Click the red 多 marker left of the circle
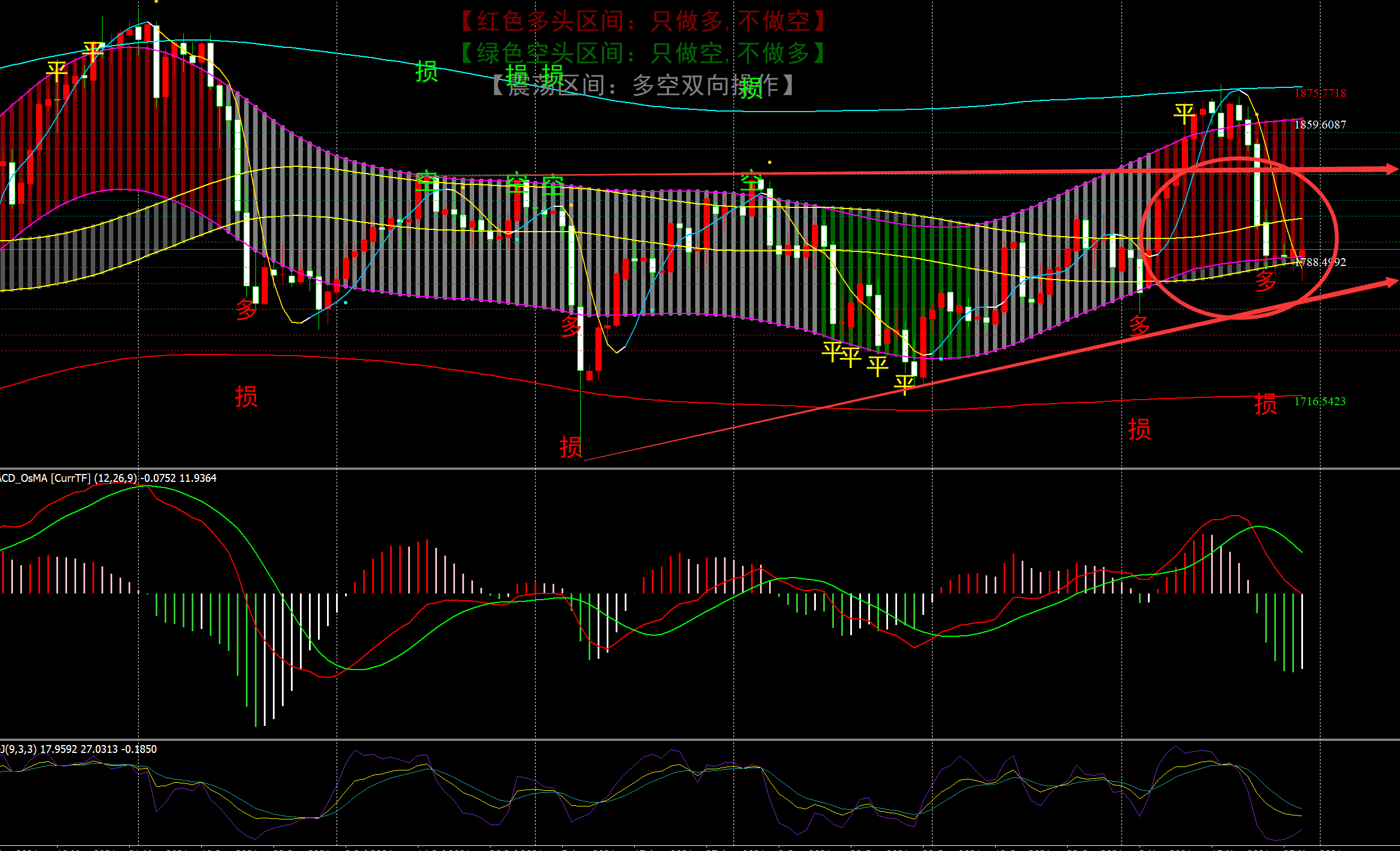The image size is (1400, 851). 1138,326
